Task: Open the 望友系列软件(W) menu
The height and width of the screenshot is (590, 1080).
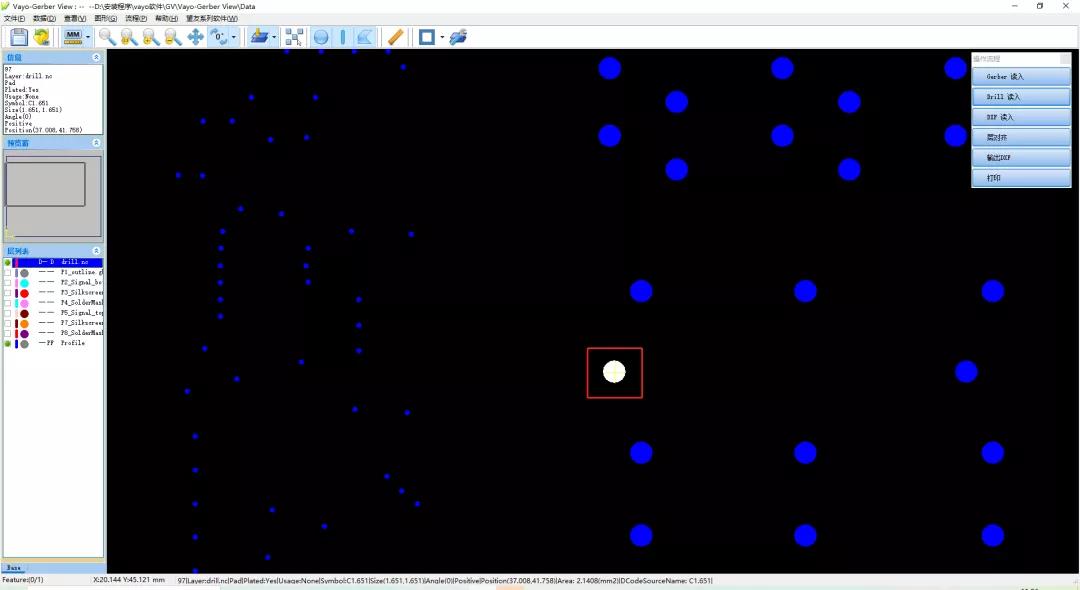Action: click(211, 19)
